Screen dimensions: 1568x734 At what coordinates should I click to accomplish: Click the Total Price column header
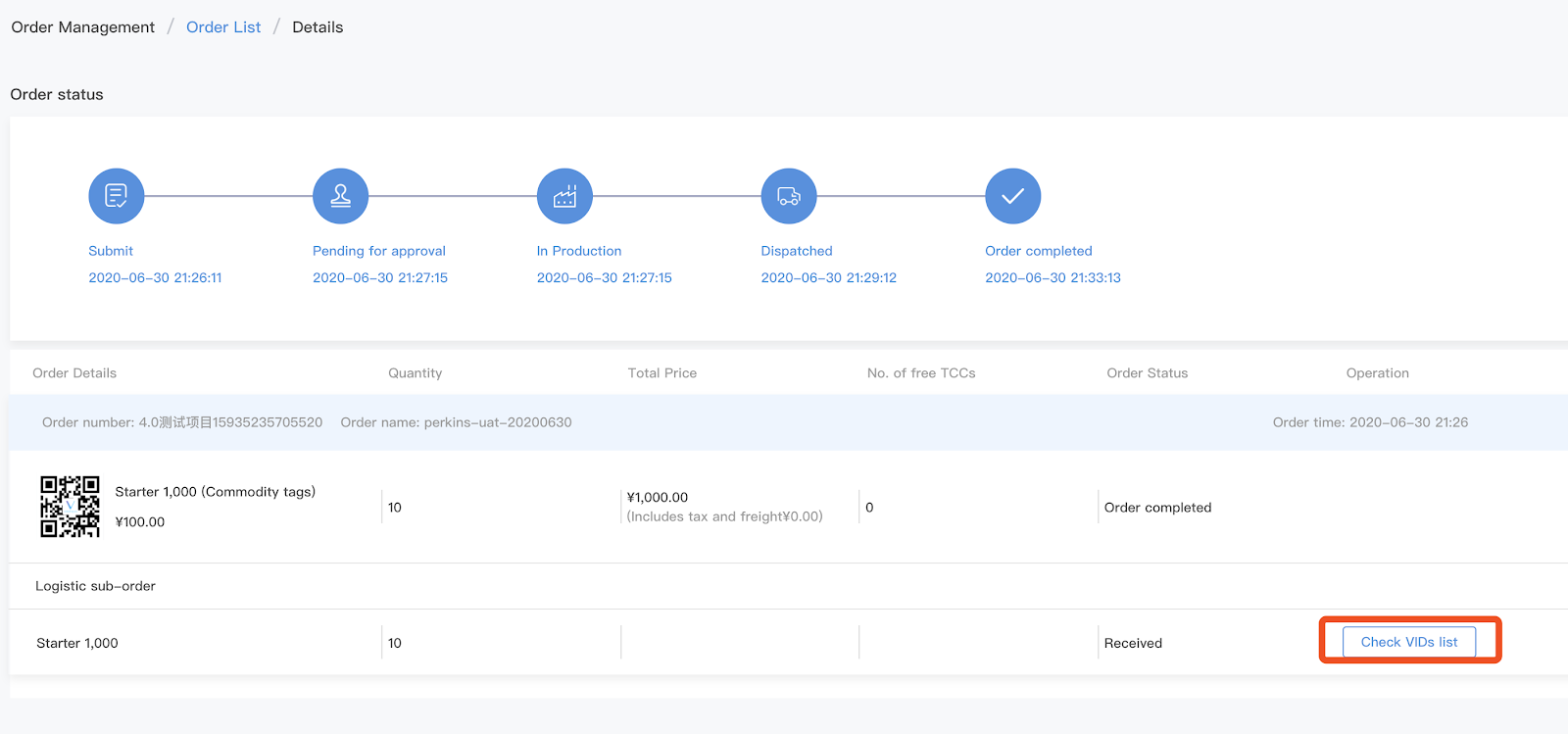click(x=662, y=373)
